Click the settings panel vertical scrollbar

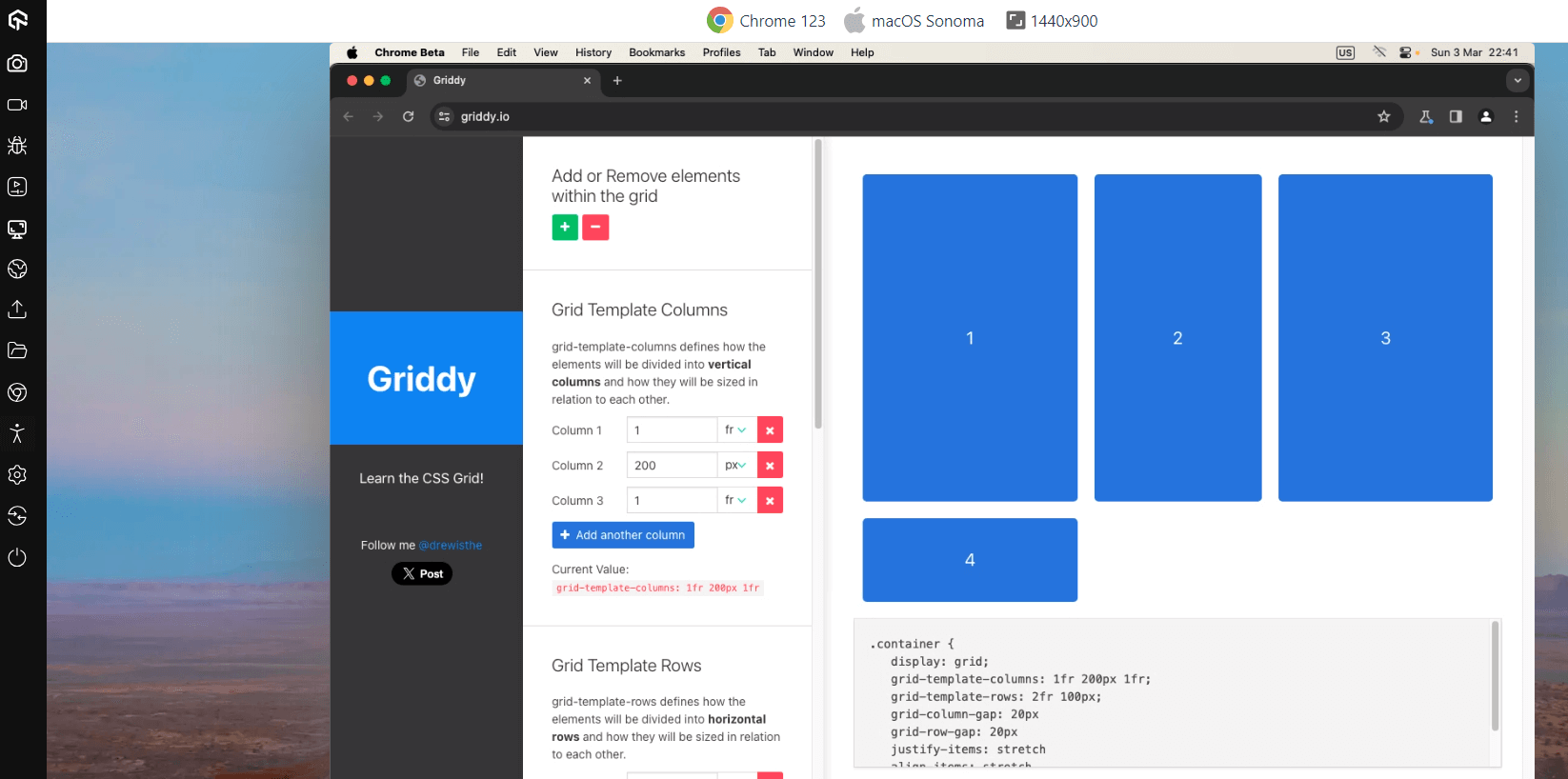817,284
